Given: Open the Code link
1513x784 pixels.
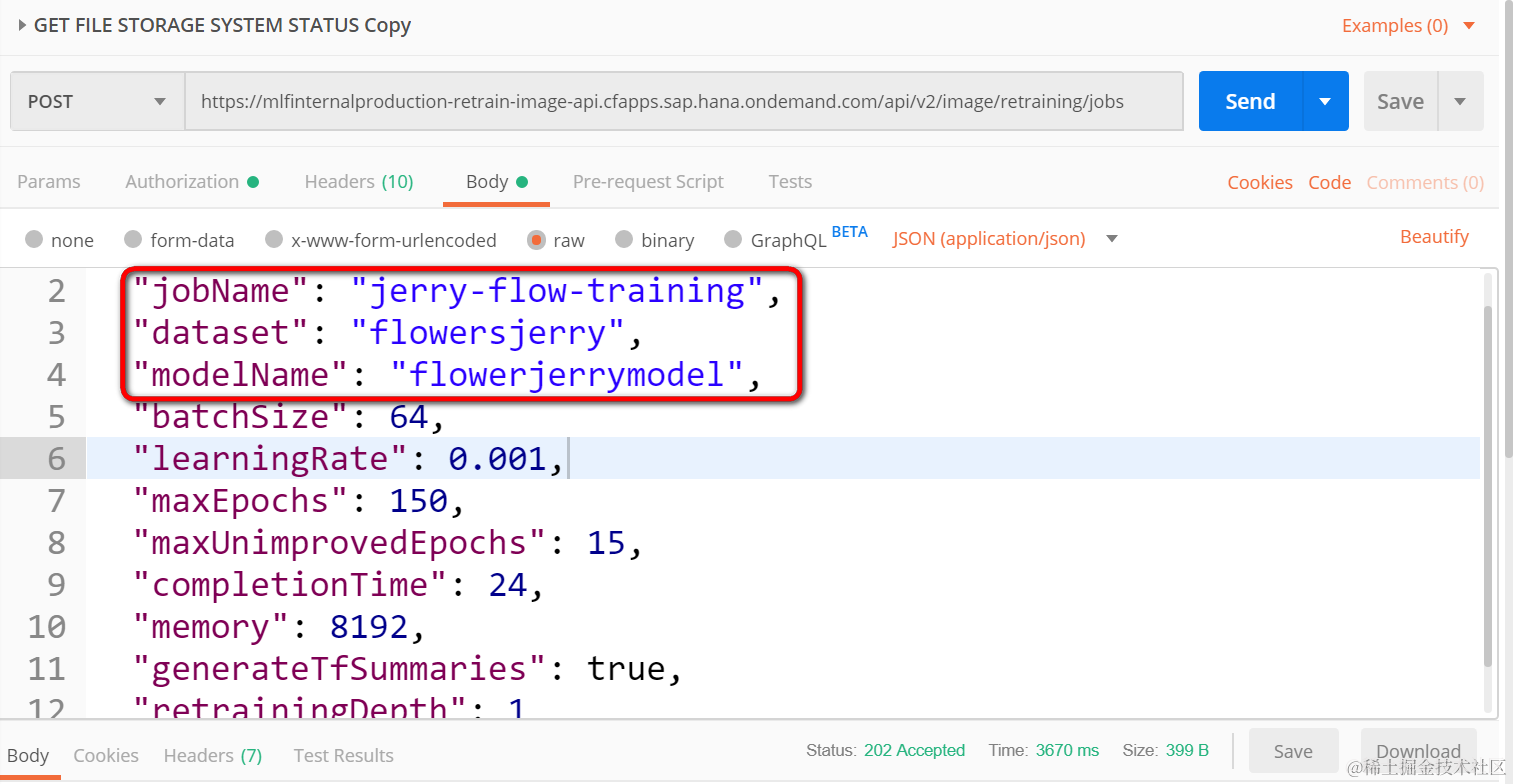Looking at the screenshot, I should click(x=1330, y=183).
